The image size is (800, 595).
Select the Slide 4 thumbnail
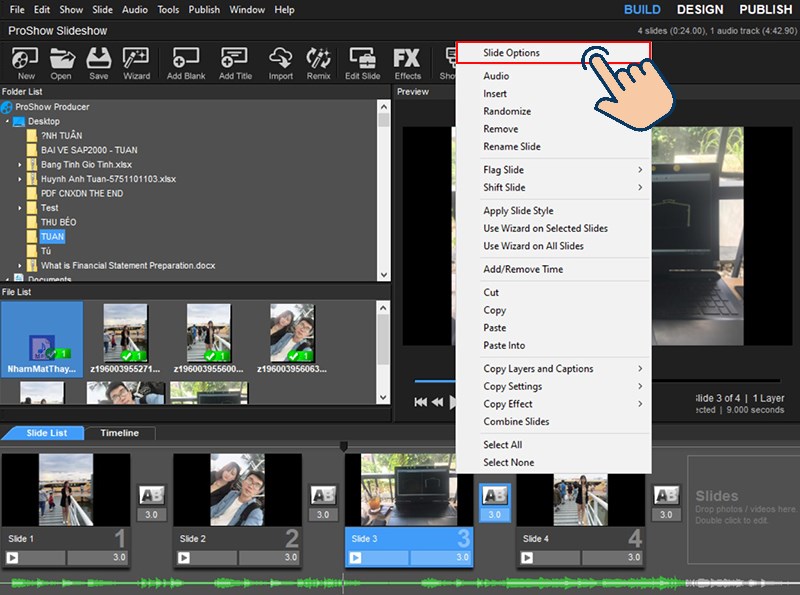coord(581,500)
